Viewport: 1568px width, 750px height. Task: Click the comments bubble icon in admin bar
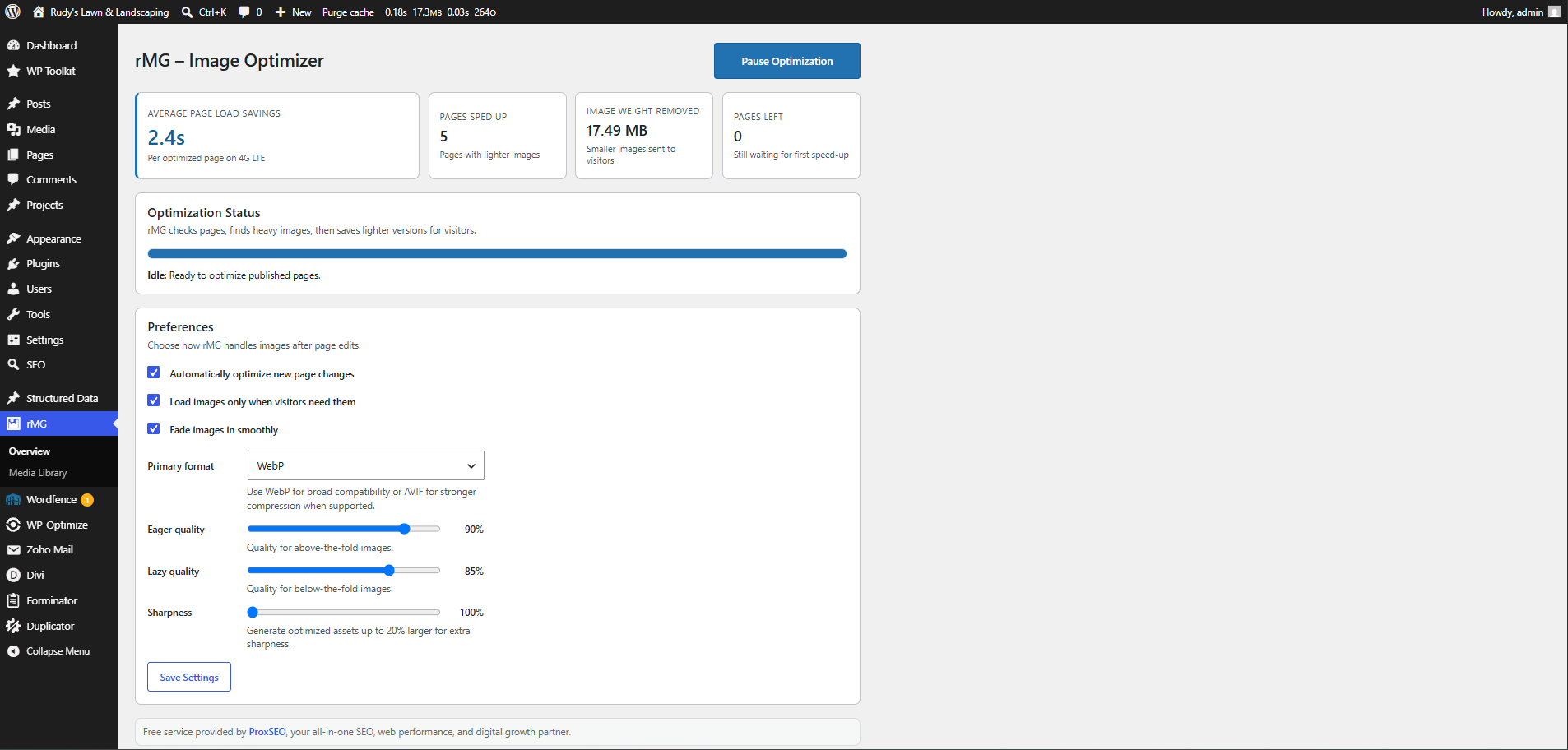(244, 12)
